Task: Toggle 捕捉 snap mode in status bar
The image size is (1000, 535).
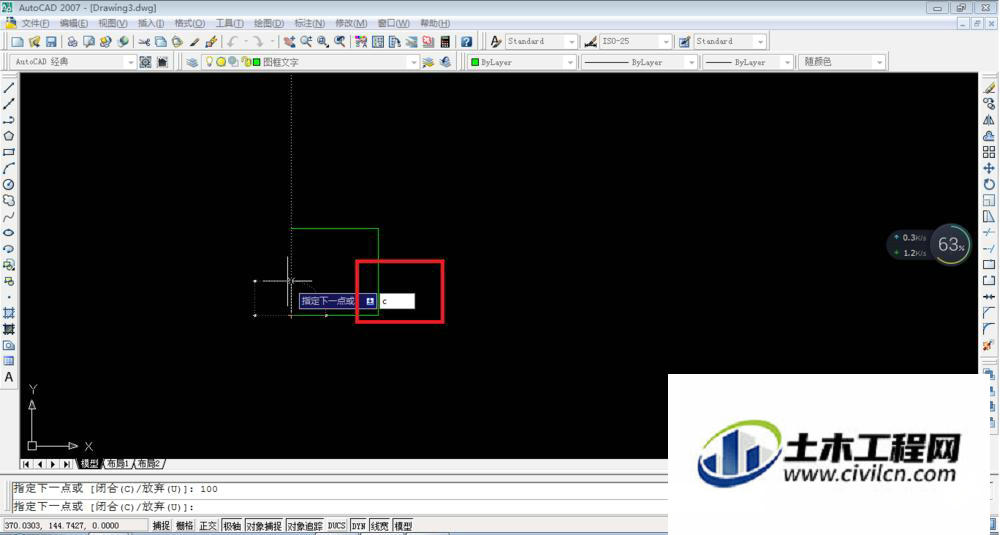Action: click(x=161, y=526)
